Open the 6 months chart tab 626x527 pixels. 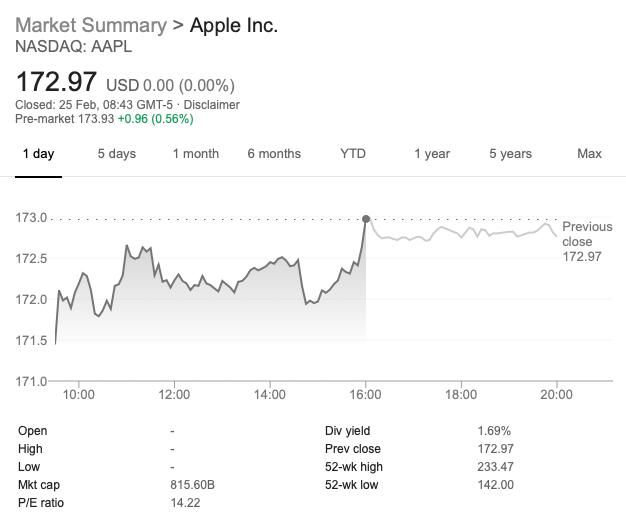[274, 154]
